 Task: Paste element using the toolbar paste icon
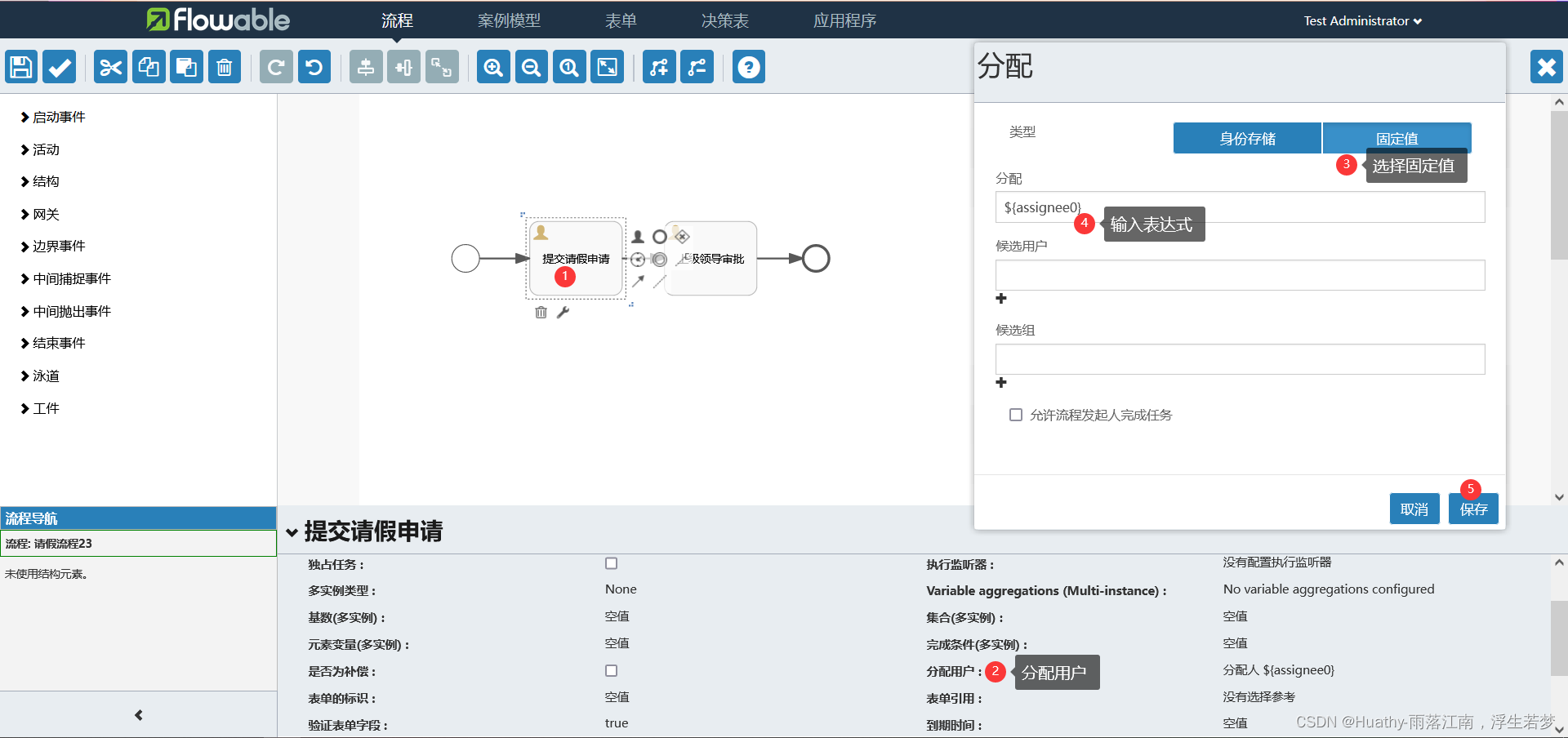(186, 67)
